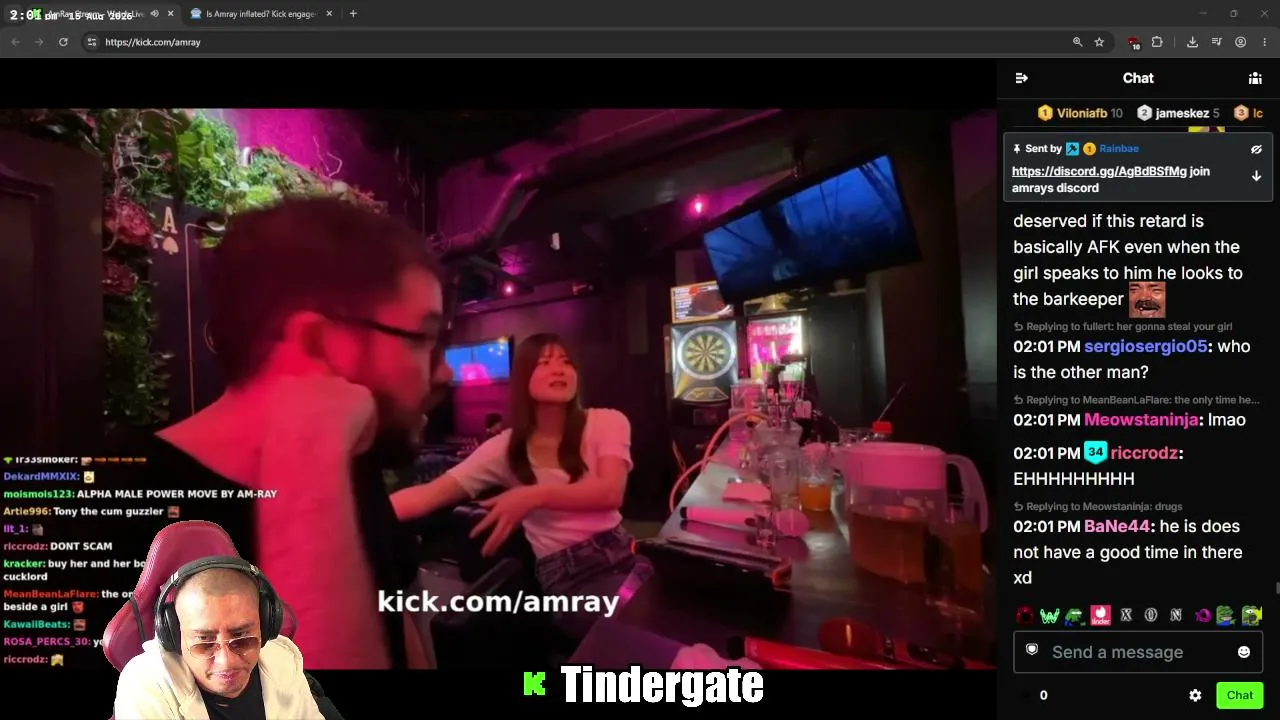Screen dimensions: 1280x720
Task: Insert the last Pepe emote in row
Action: 1252,615
